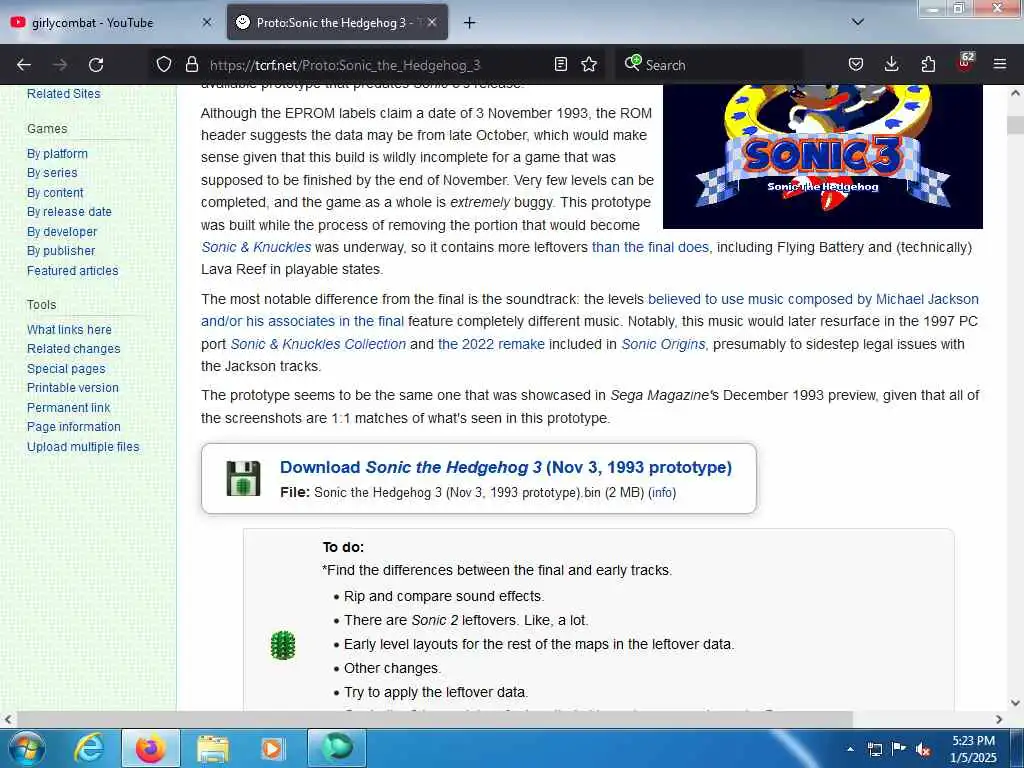This screenshot has width=1024, height=768.
Task: Open the list all tabs dropdown
Action: 858,22
